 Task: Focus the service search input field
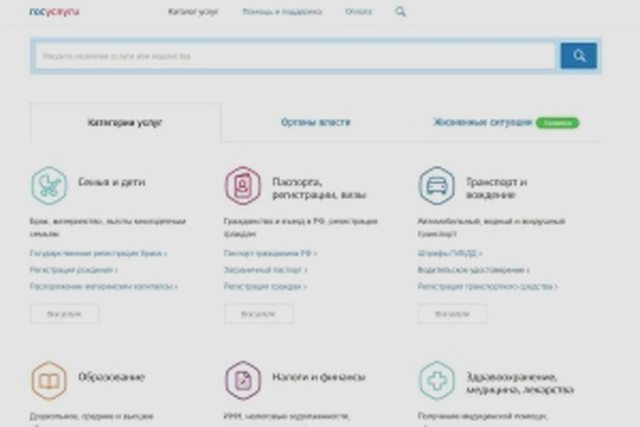(295, 56)
